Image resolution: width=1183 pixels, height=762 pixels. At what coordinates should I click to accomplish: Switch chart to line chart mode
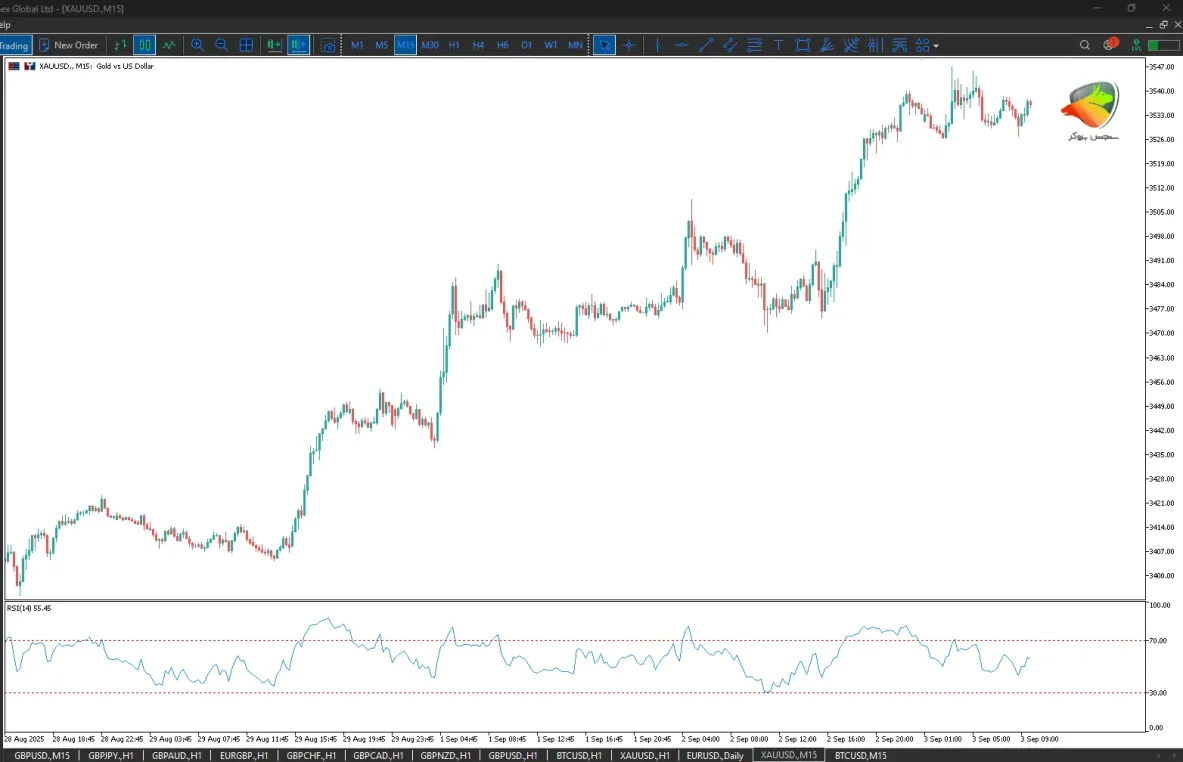pyautogui.click(x=169, y=45)
